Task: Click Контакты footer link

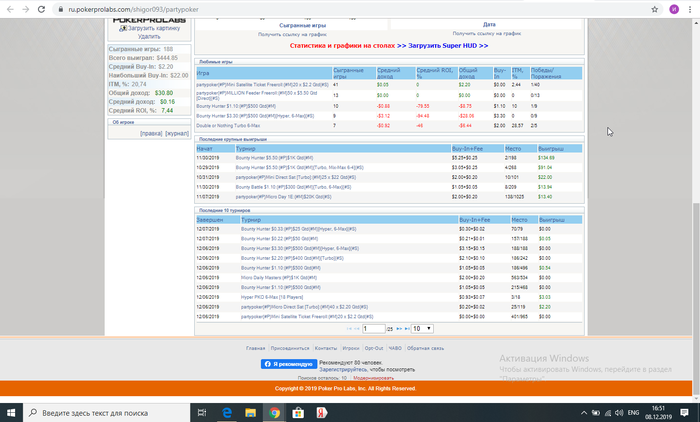Action: [326, 348]
